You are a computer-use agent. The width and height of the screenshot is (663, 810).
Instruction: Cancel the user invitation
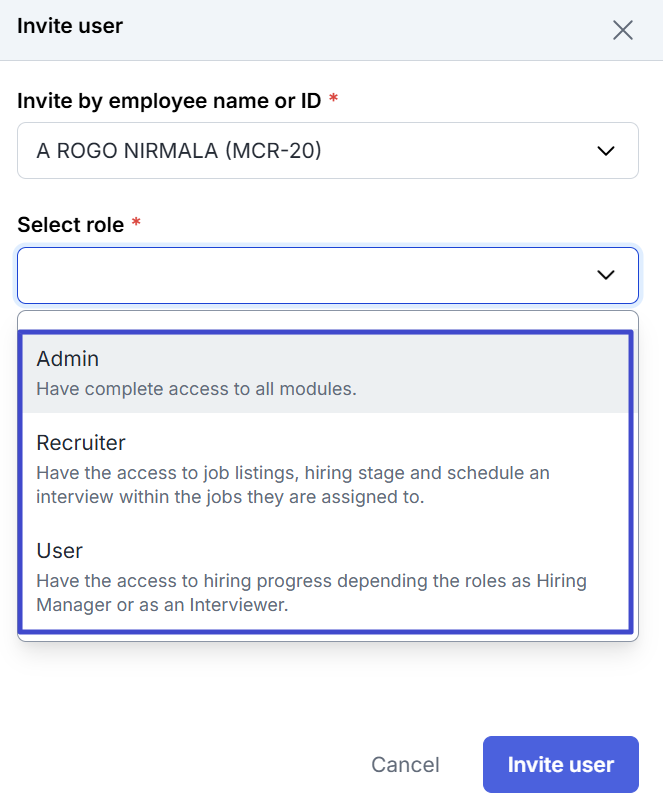point(405,765)
